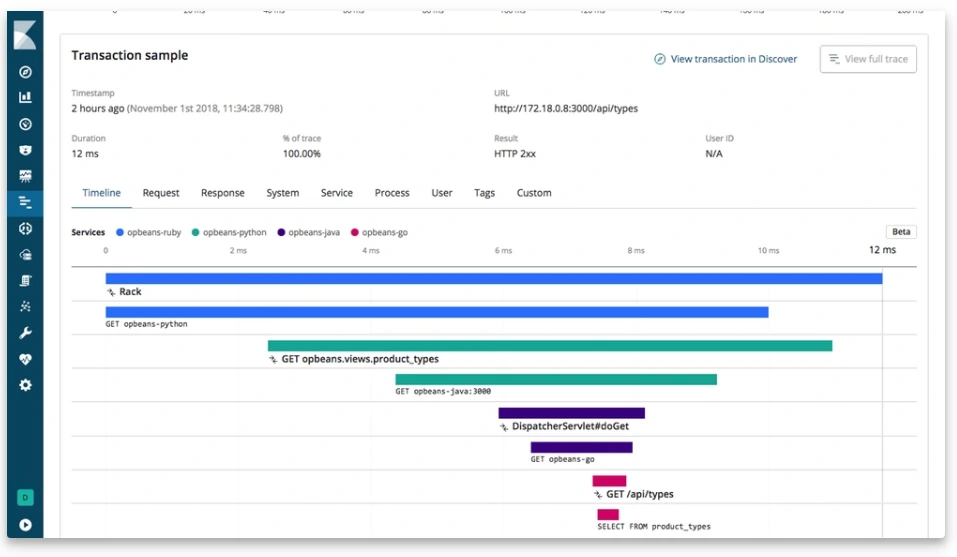
Task: Open Dashboard gauge sidebar icon
Action: click(x=25, y=124)
